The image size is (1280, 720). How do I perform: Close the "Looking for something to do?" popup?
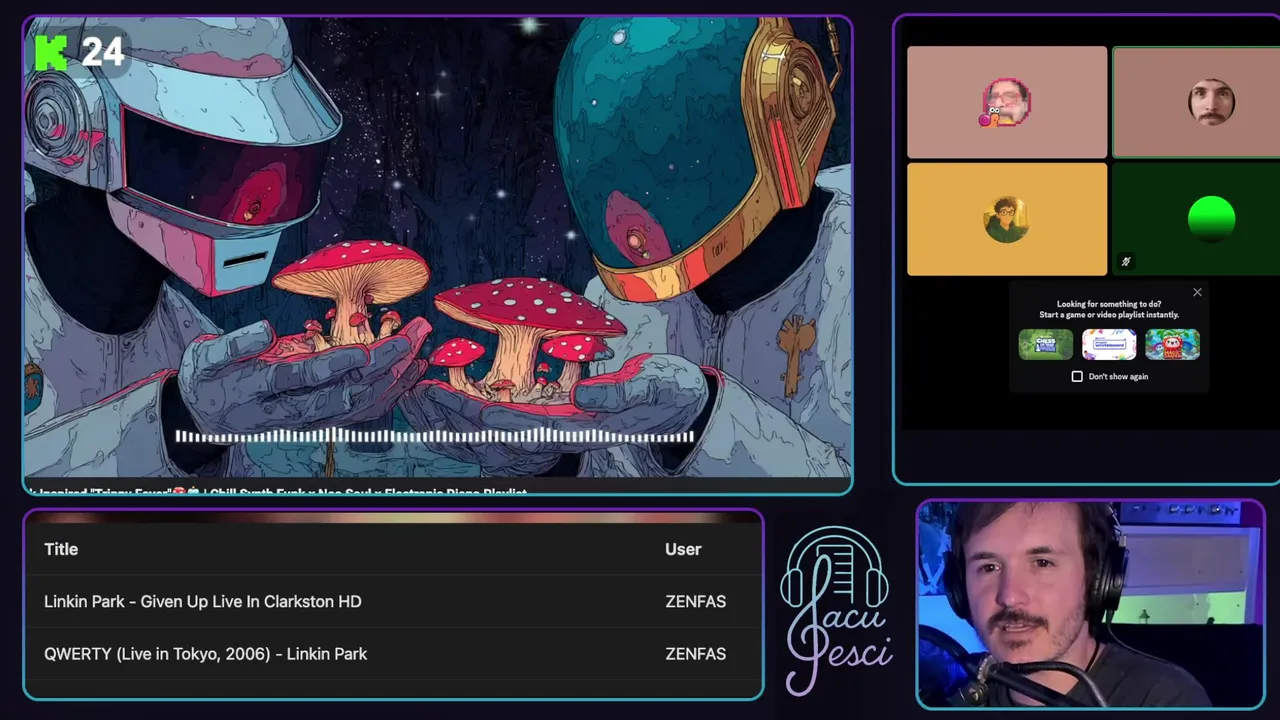[1197, 292]
